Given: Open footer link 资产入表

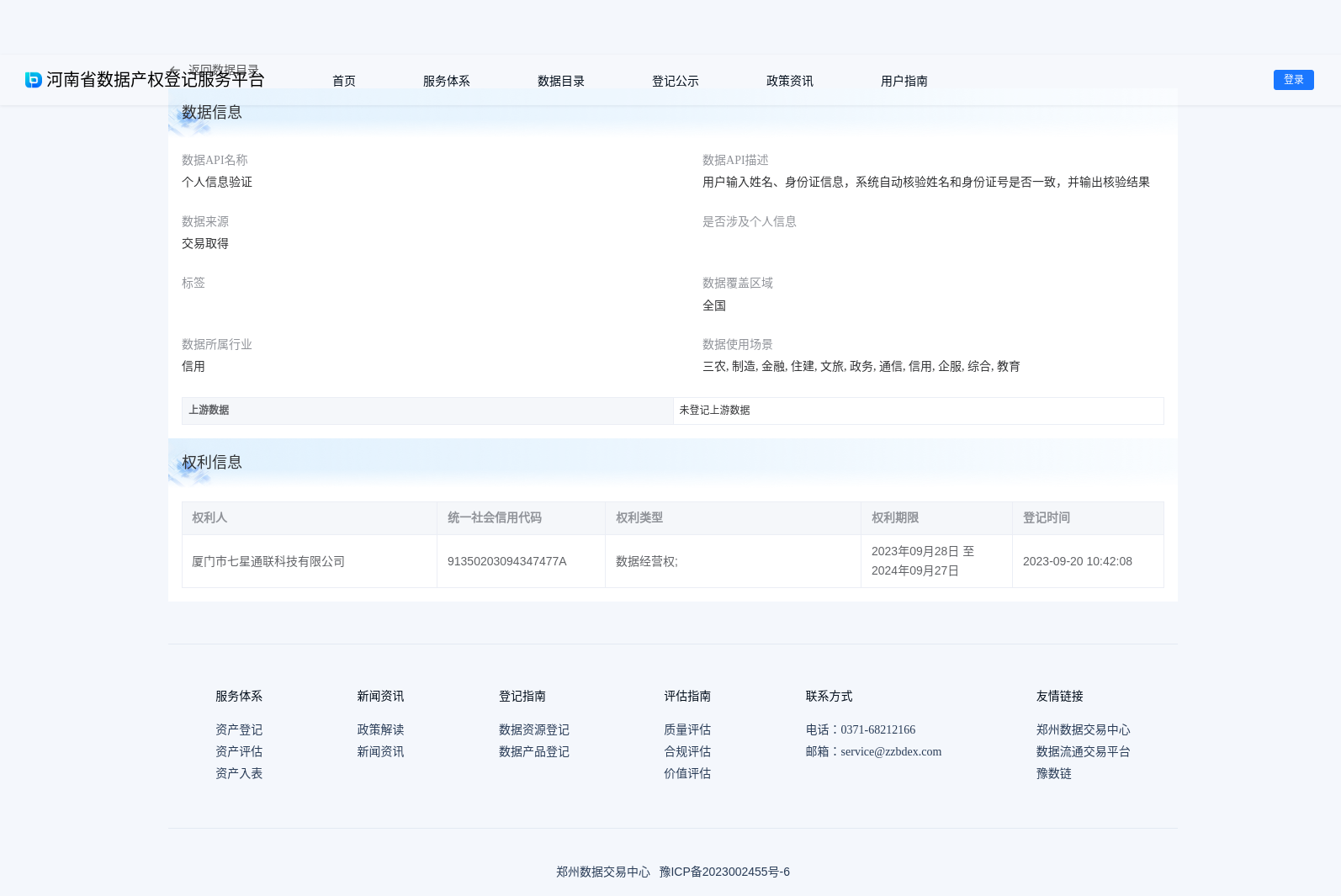Looking at the screenshot, I should [239, 773].
